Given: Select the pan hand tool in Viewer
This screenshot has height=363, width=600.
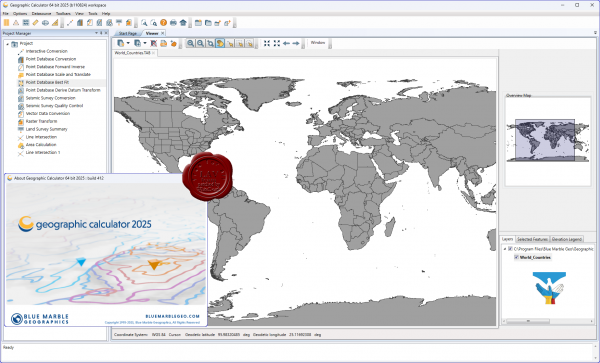Looking at the screenshot, I should point(220,43).
